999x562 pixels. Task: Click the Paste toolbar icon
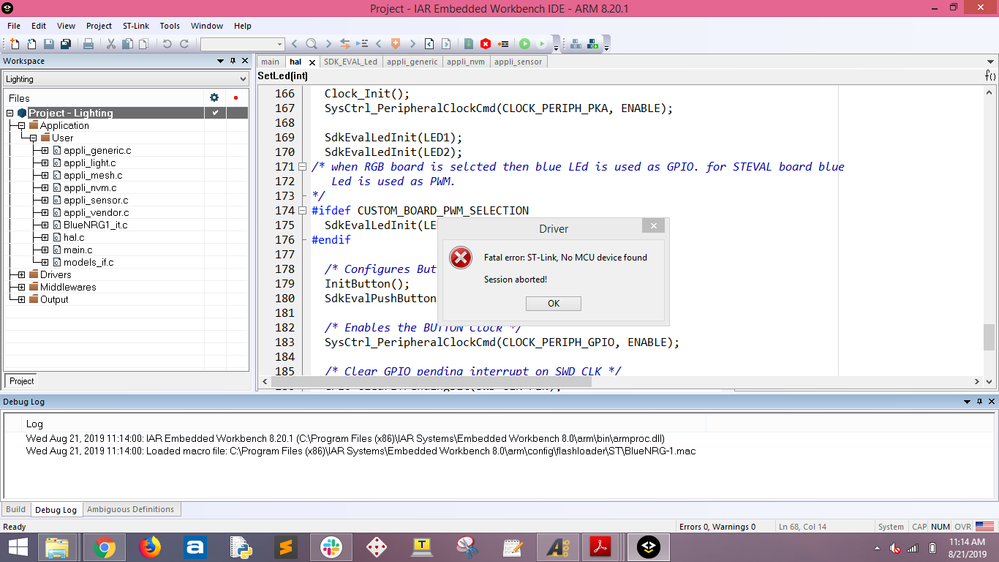[144, 44]
